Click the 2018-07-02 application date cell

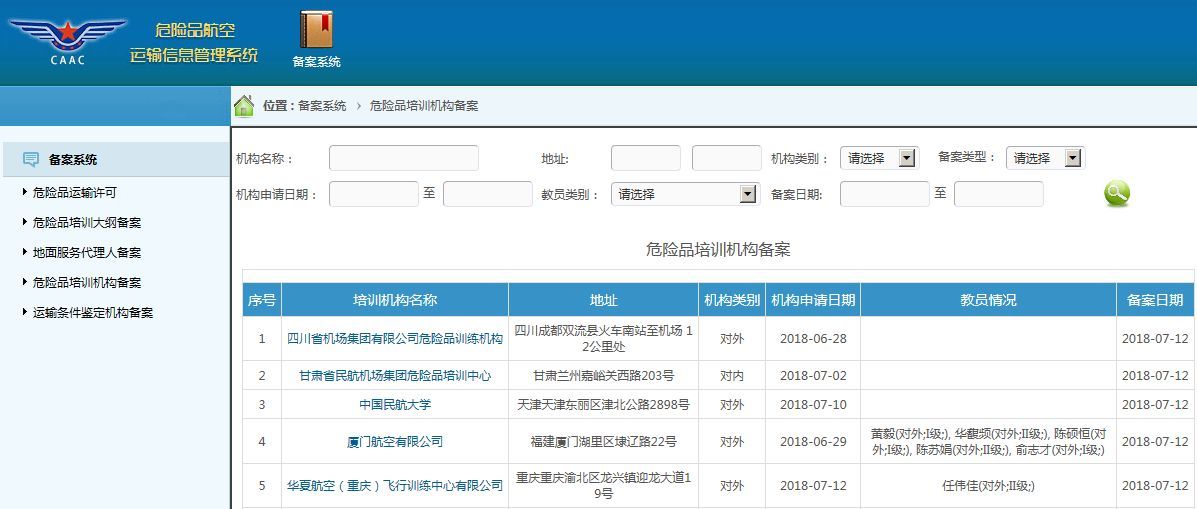point(813,375)
